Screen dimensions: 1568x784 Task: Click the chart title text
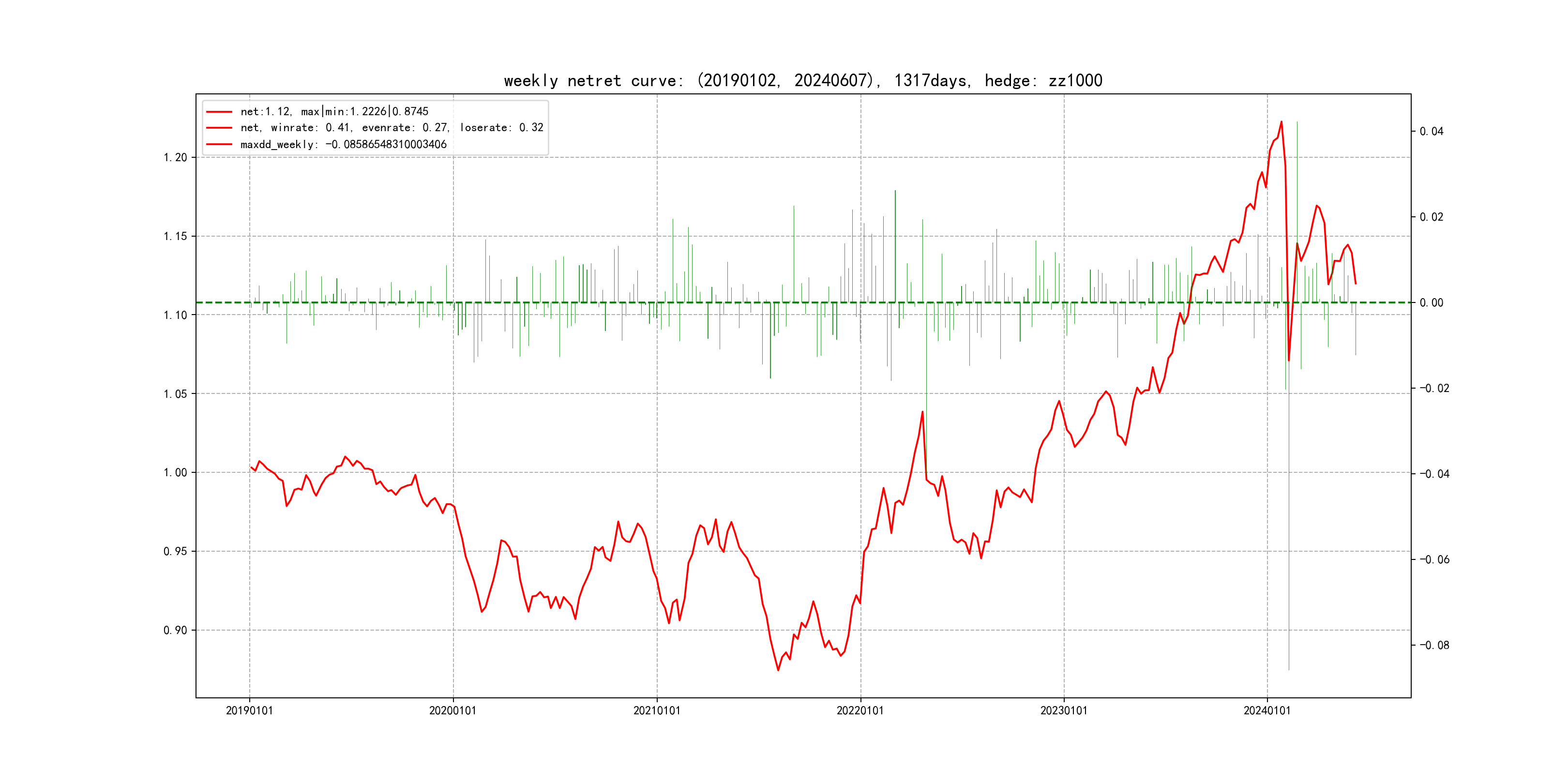803,80
